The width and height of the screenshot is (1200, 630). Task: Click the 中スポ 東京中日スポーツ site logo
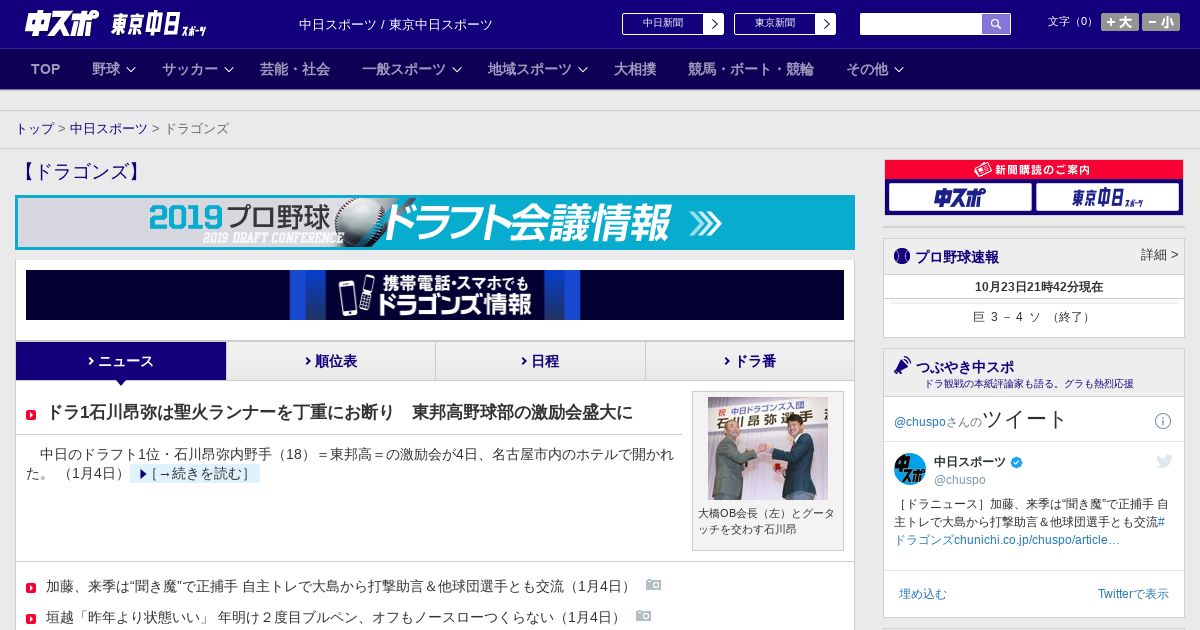click(116, 24)
